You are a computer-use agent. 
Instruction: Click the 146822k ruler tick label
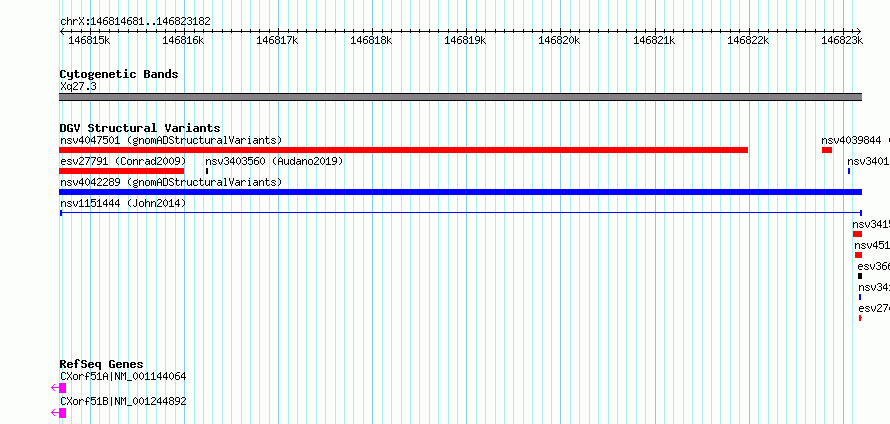[748, 40]
